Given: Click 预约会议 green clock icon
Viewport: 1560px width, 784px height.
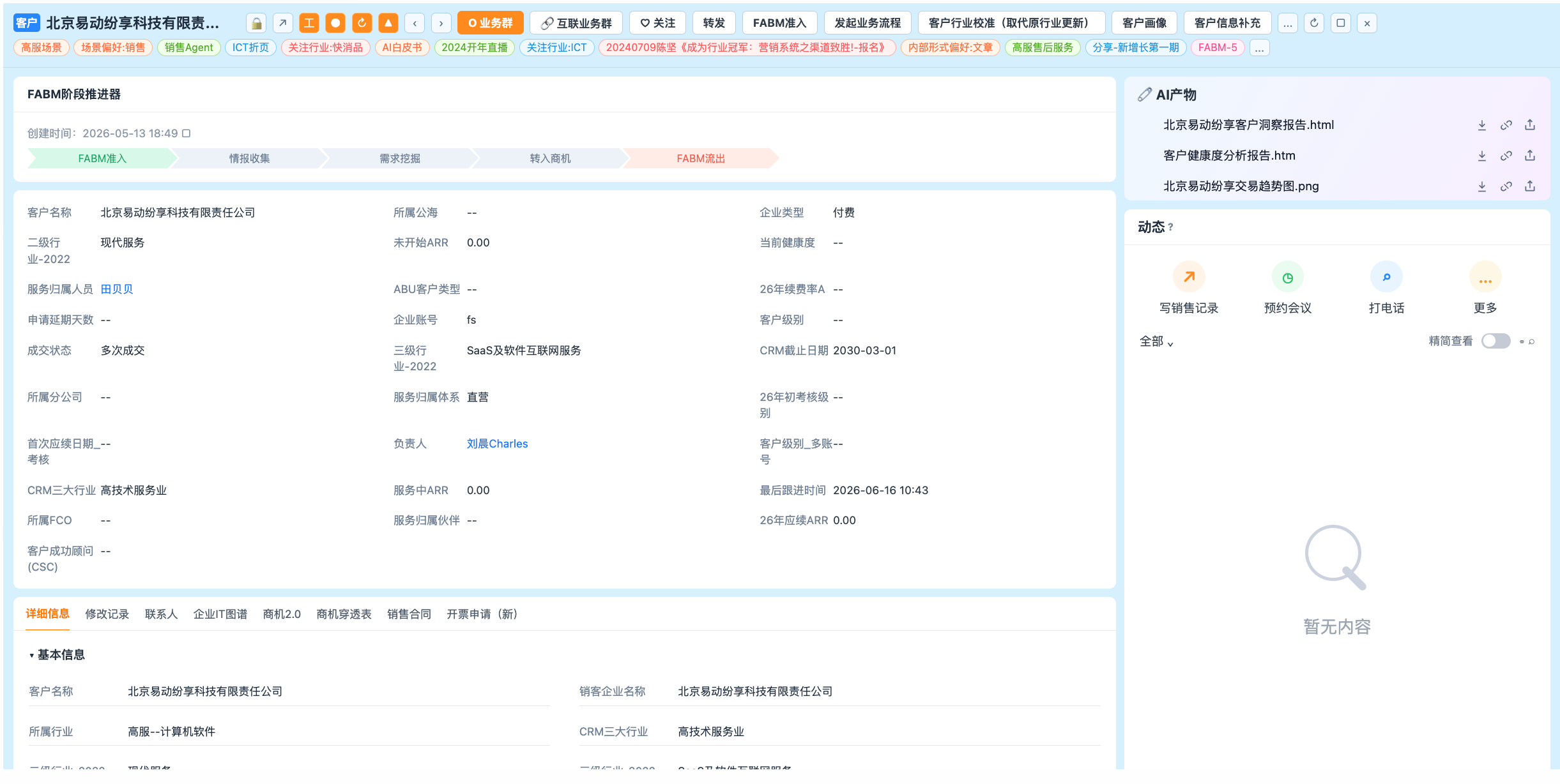Looking at the screenshot, I should [1288, 277].
